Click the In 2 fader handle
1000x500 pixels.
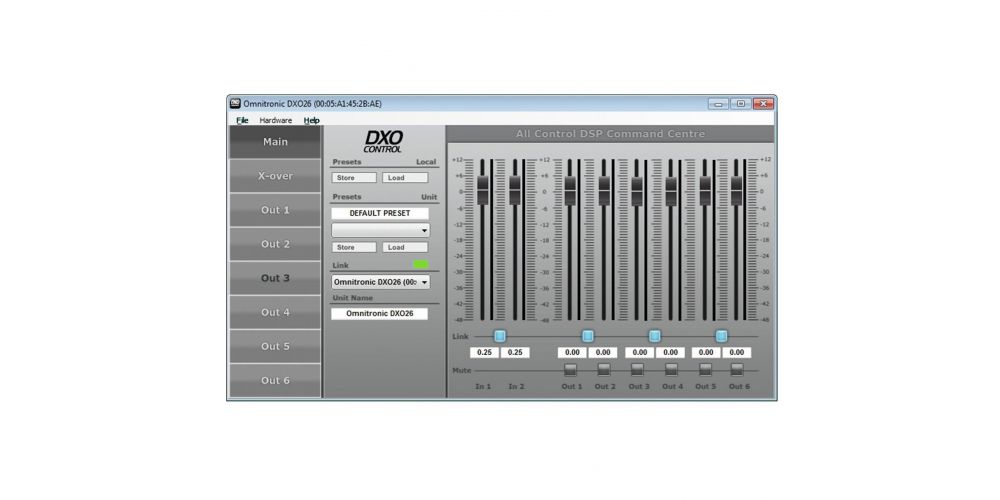(x=515, y=190)
